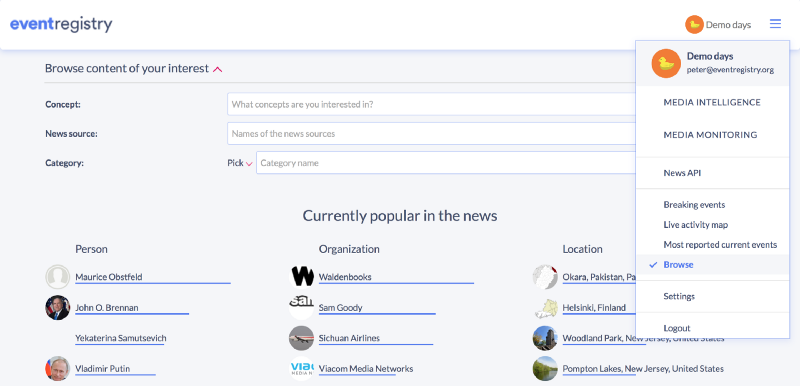Click peter@eventregistry.org email text

pyautogui.click(x=730, y=70)
